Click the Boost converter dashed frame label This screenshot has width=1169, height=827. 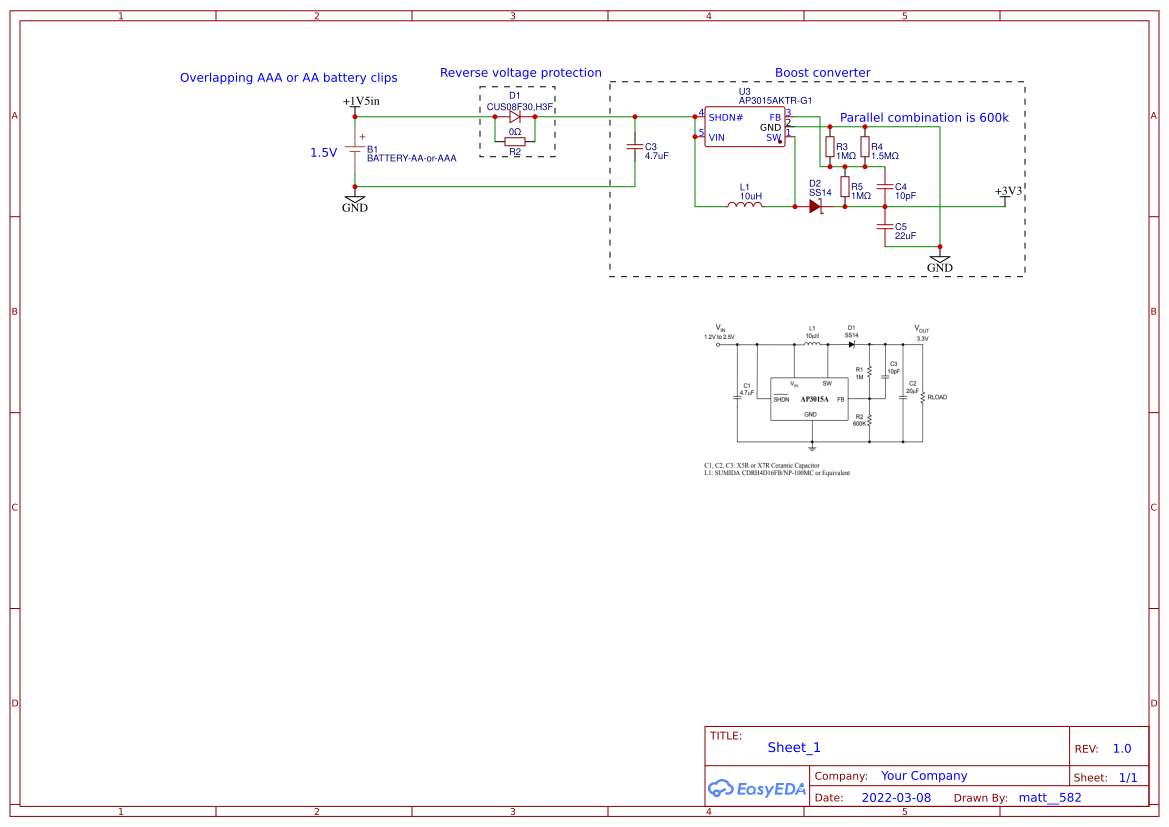823,72
